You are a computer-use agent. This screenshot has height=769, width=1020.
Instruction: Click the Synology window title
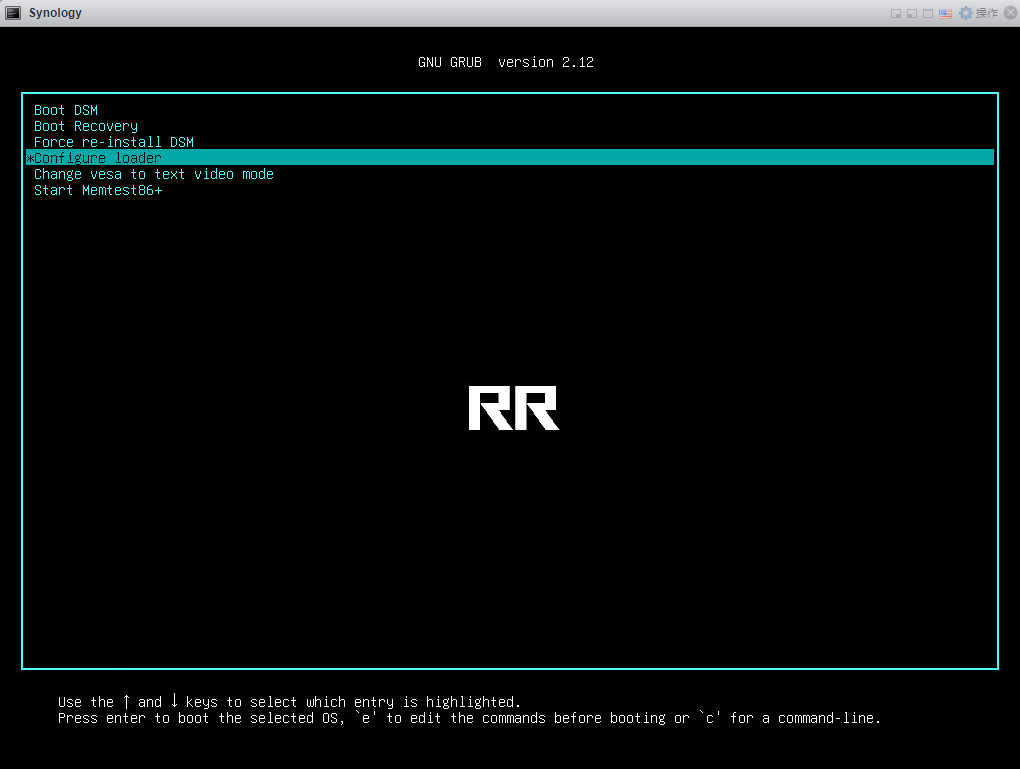pos(55,13)
